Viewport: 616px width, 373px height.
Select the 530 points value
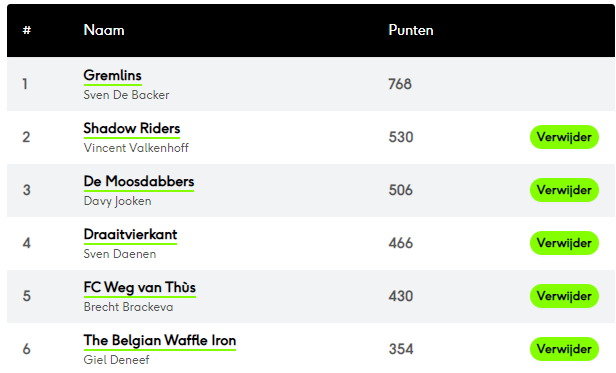pos(401,137)
